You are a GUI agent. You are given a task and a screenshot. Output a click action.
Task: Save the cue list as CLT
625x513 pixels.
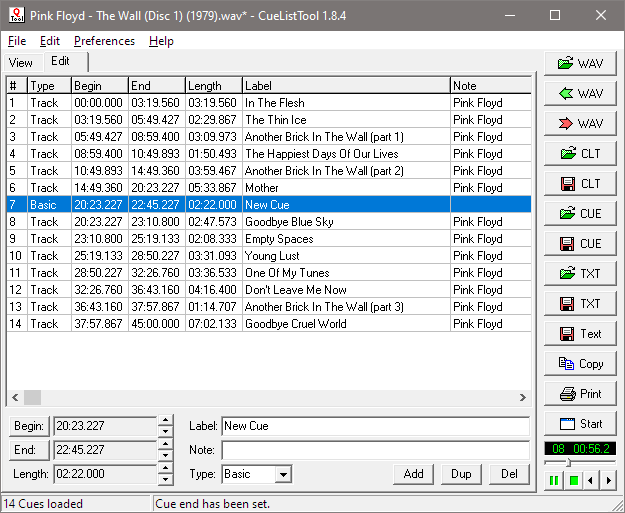click(x=580, y=184)
